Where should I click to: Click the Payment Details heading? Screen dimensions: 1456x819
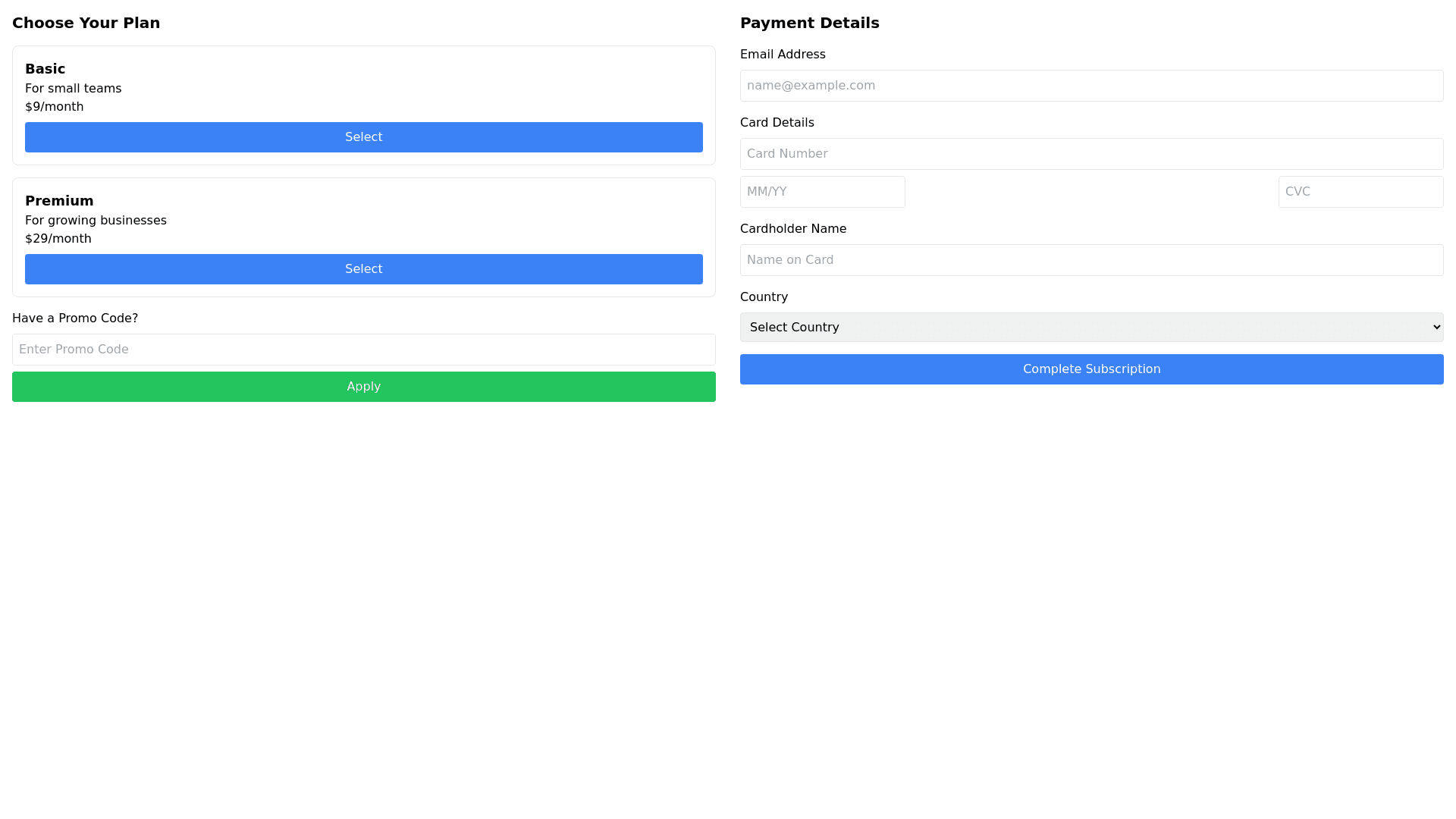tap(810, 23)
